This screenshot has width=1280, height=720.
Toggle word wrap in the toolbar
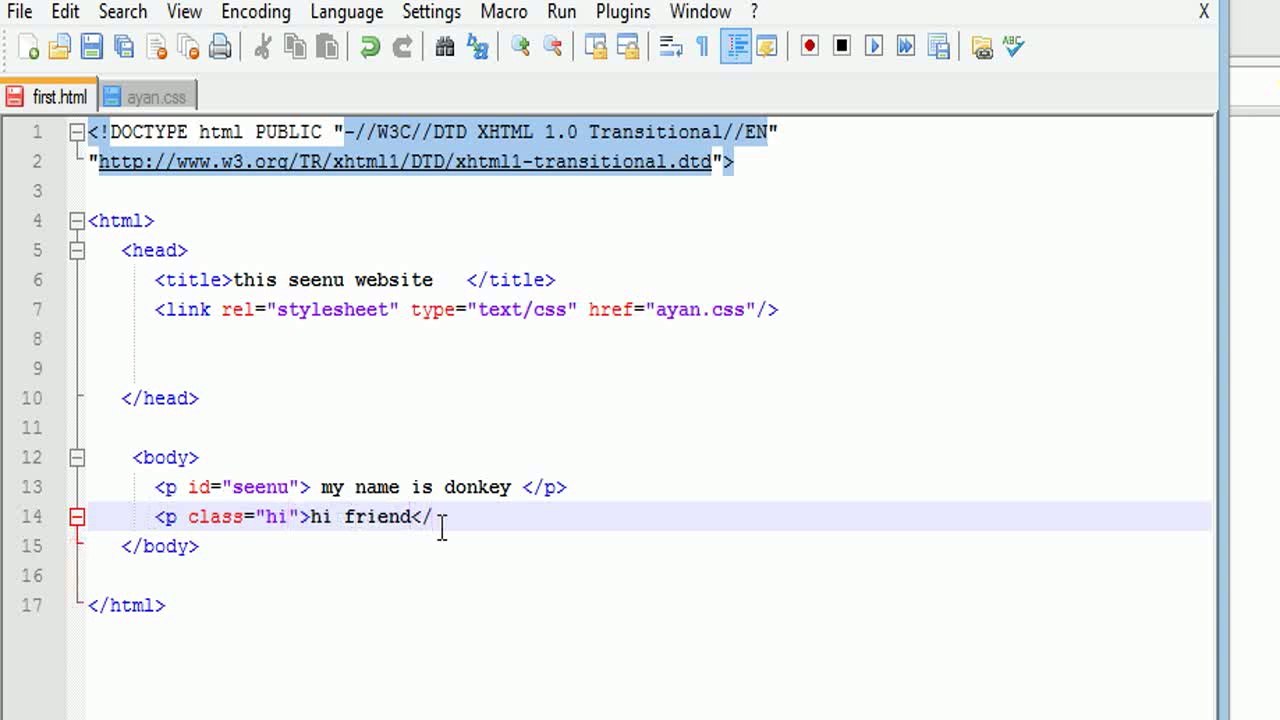pos(671,47)
